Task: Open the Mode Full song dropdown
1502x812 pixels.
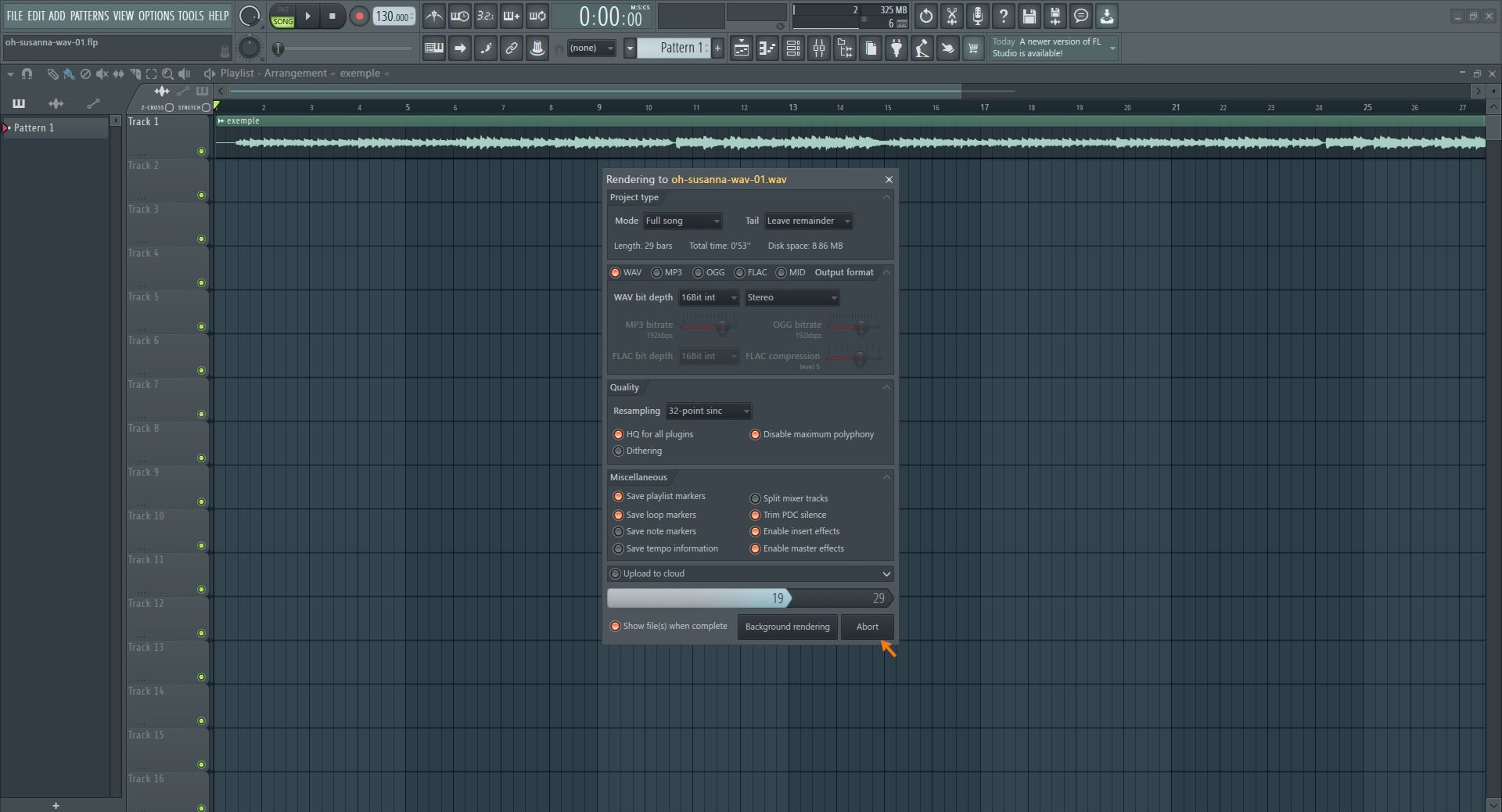Action: pyautogui.click(x=682, y=221)
